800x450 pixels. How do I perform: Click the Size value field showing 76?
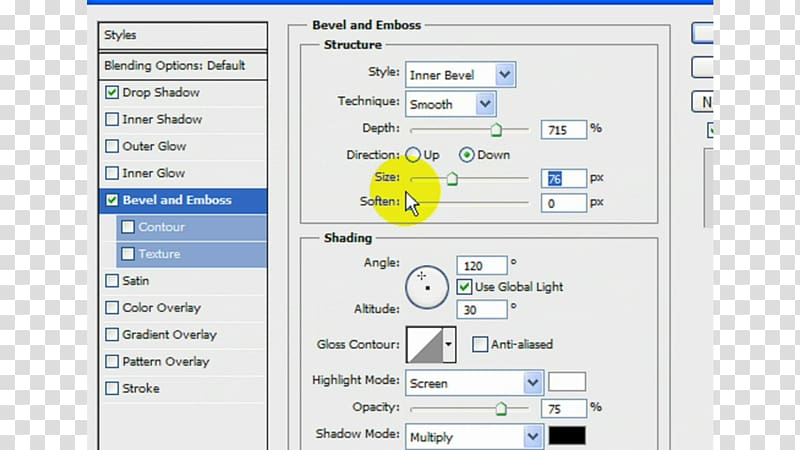click(x=563, y=179)
